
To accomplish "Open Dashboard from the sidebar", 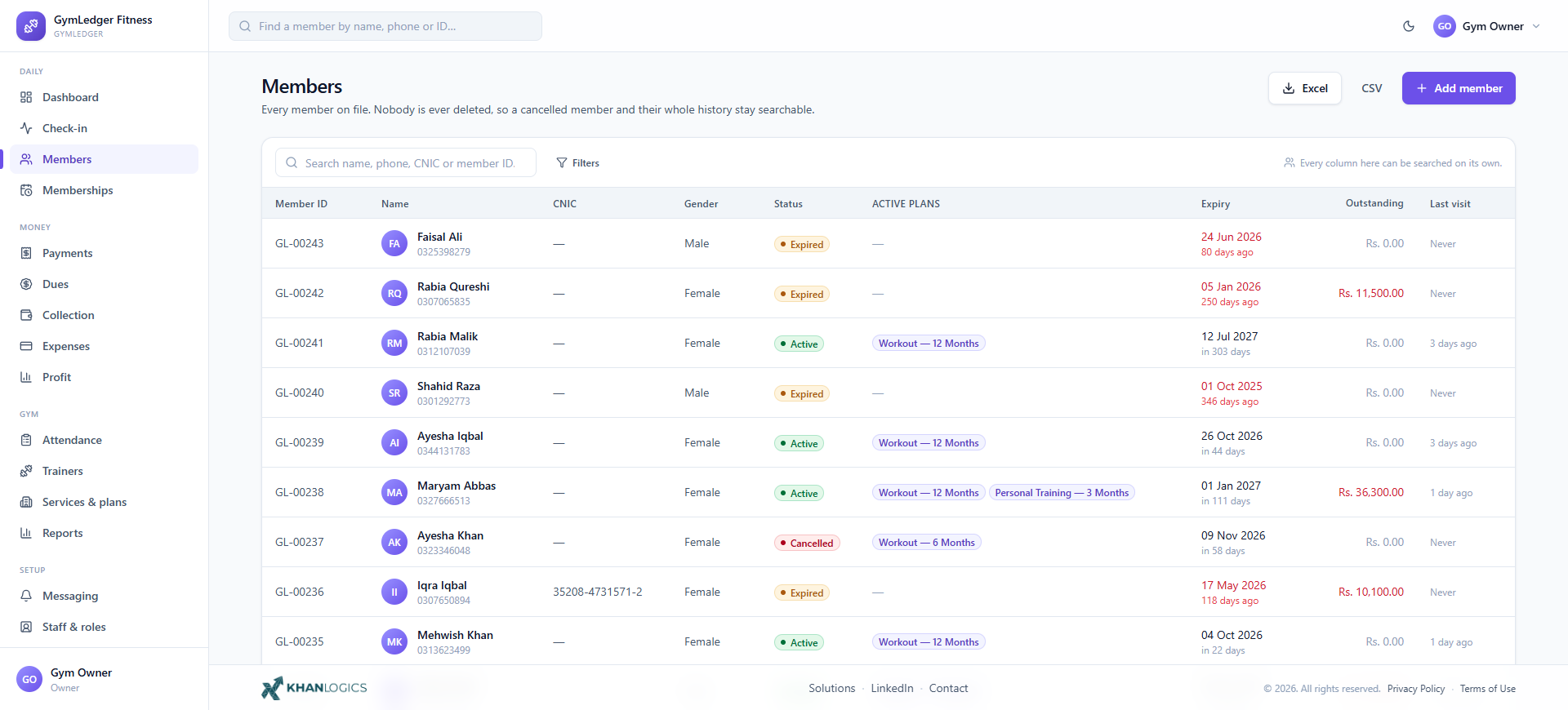I will pos(105,97).
